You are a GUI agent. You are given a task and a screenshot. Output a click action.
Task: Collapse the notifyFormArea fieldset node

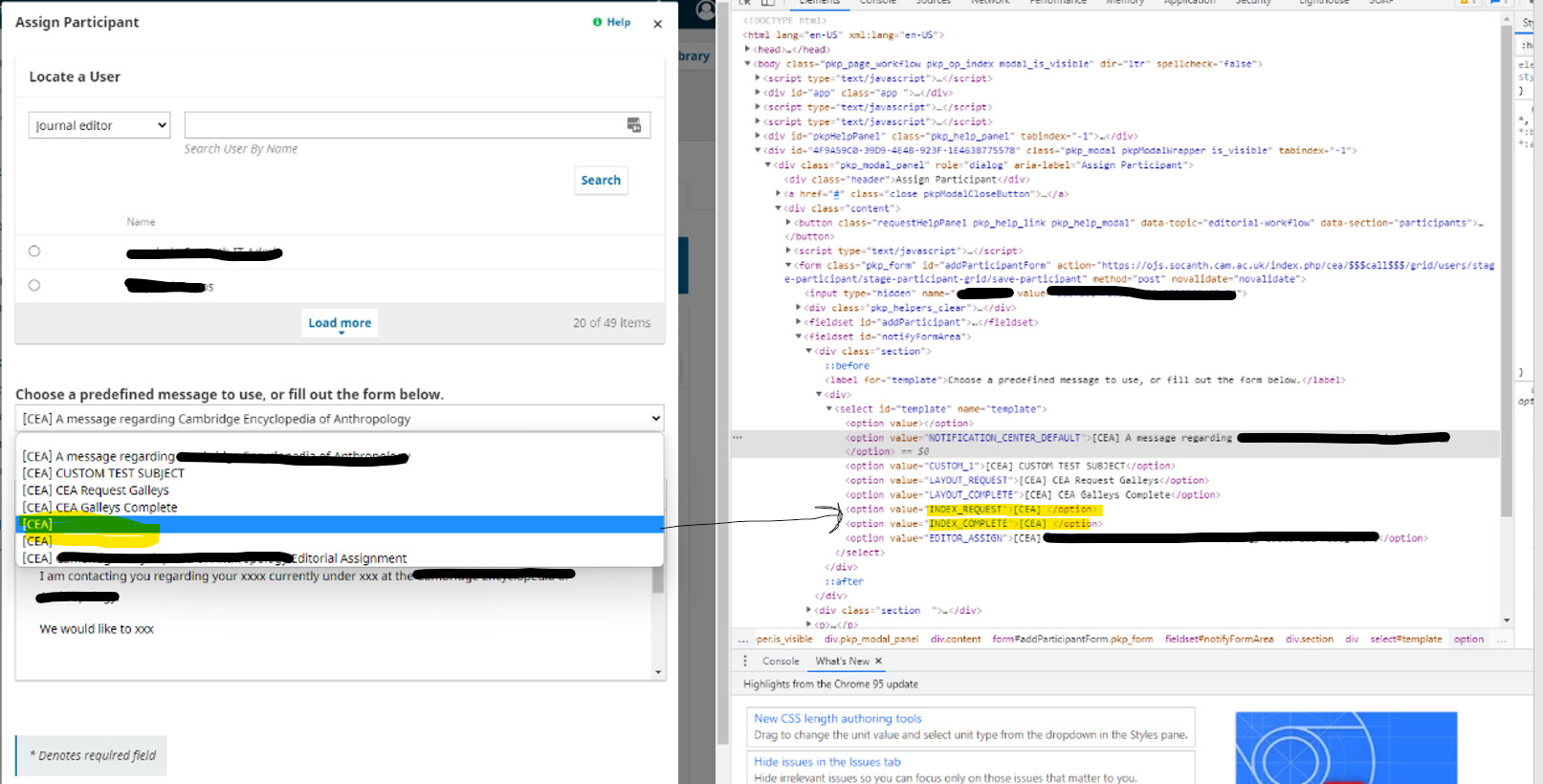point(799,337)
